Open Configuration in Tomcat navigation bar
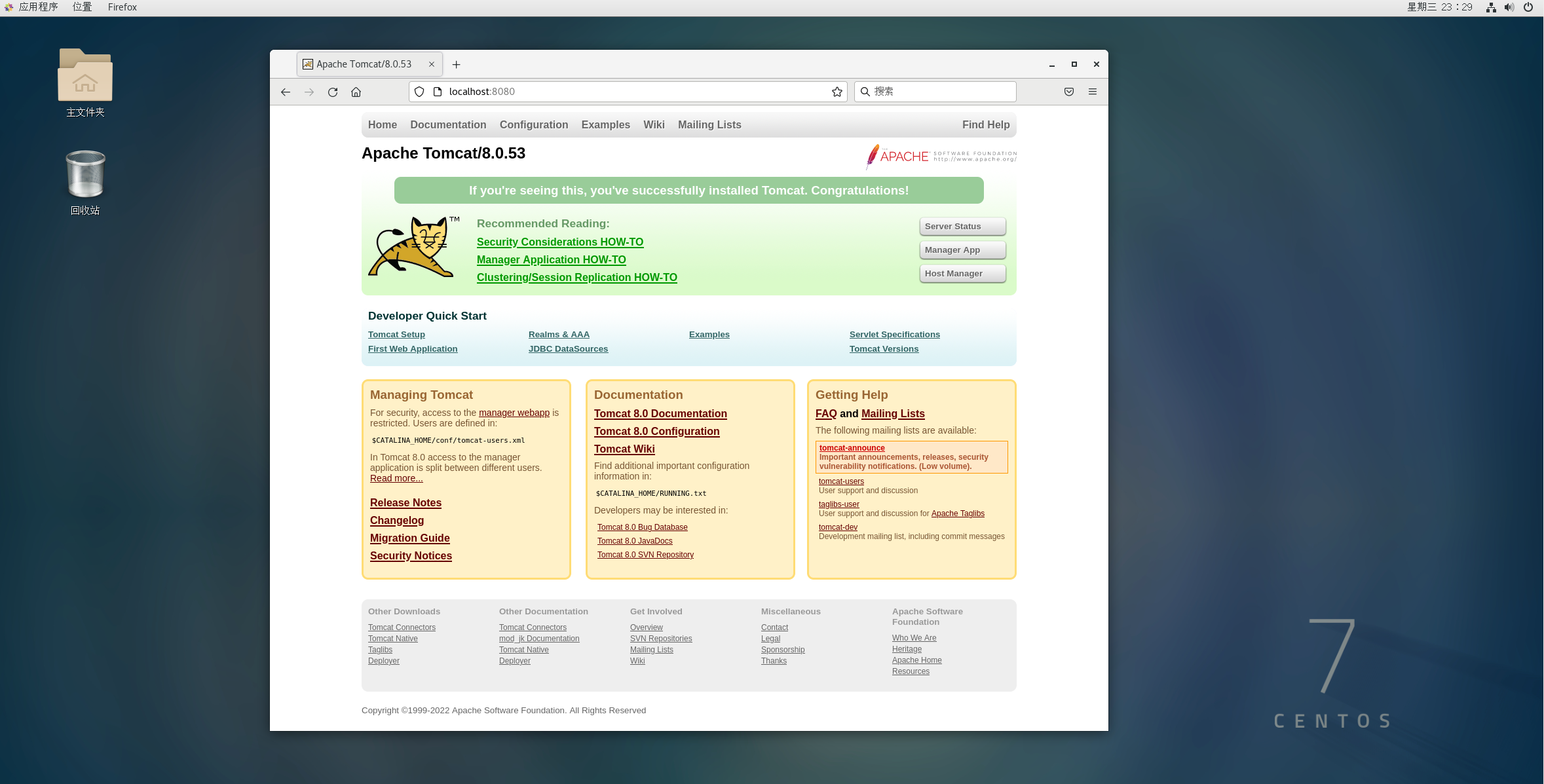Image resolution: width=1544 pixels, height=784 pixels. coord(534,124)
